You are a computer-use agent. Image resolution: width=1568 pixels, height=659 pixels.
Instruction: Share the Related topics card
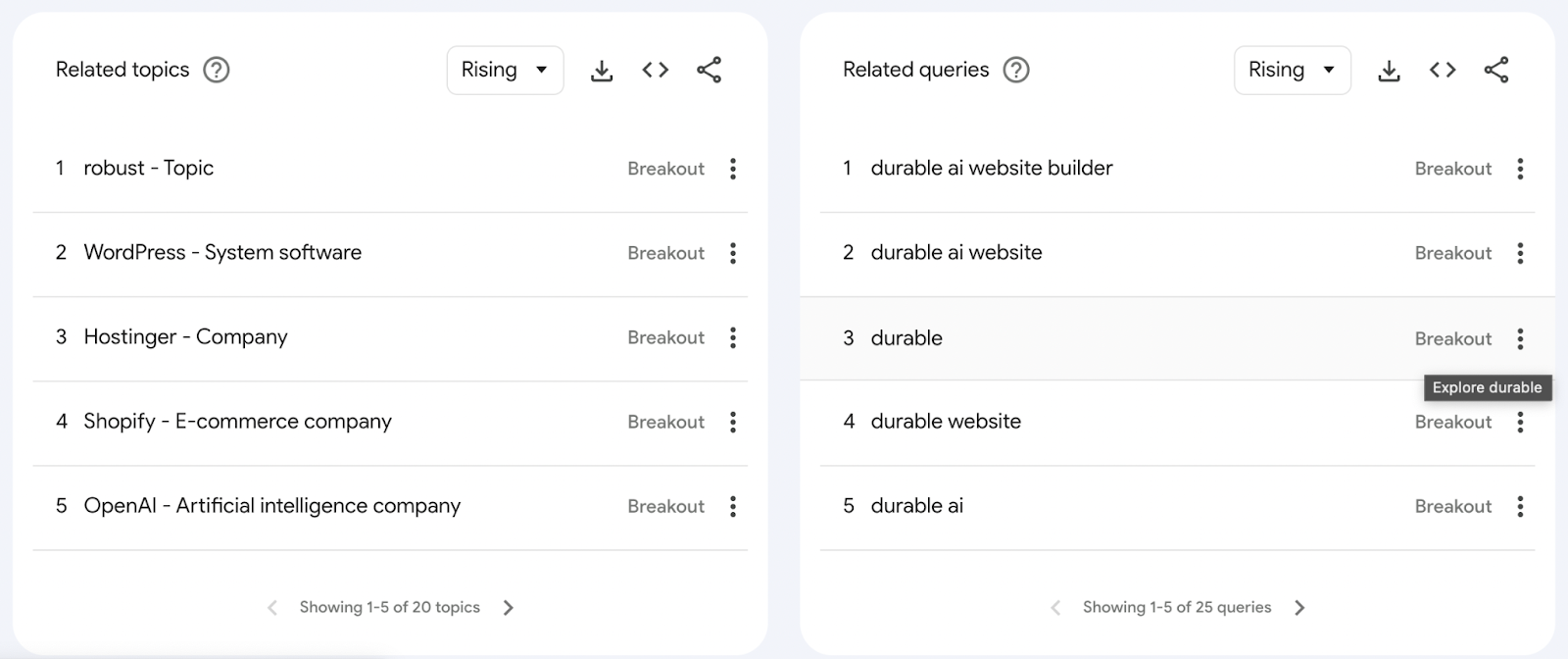709,71
